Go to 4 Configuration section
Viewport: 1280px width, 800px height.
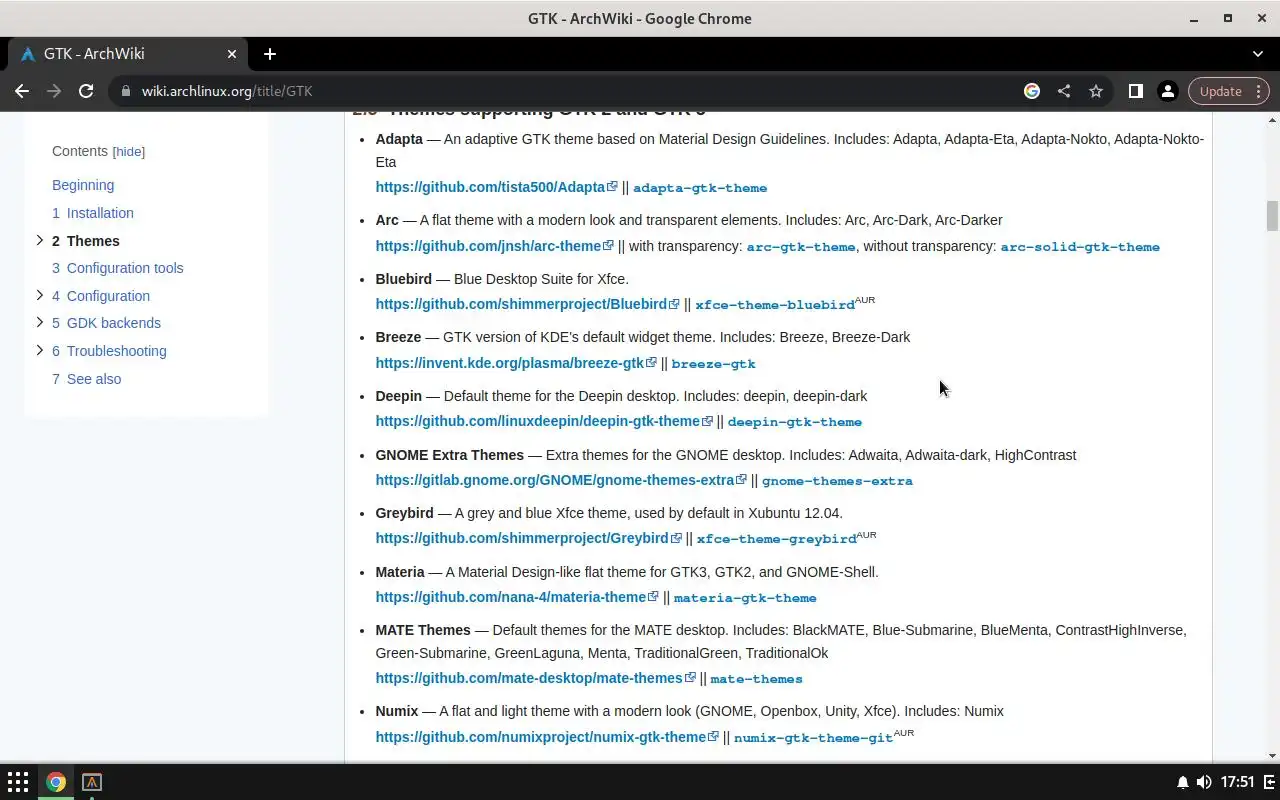point(101,296)
